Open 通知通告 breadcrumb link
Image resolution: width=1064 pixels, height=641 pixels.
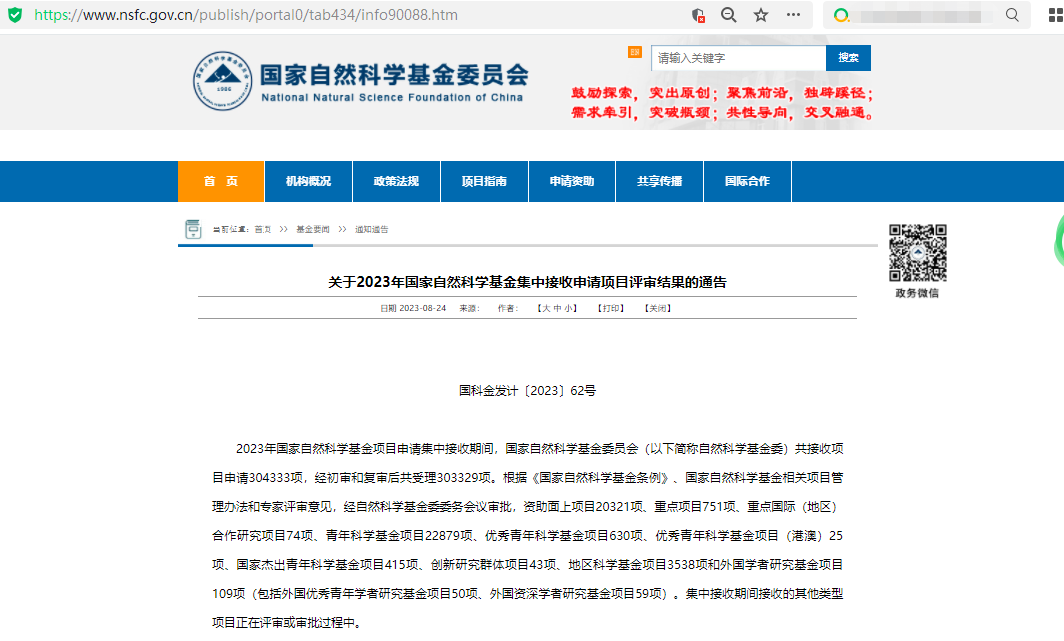point(372,229)
